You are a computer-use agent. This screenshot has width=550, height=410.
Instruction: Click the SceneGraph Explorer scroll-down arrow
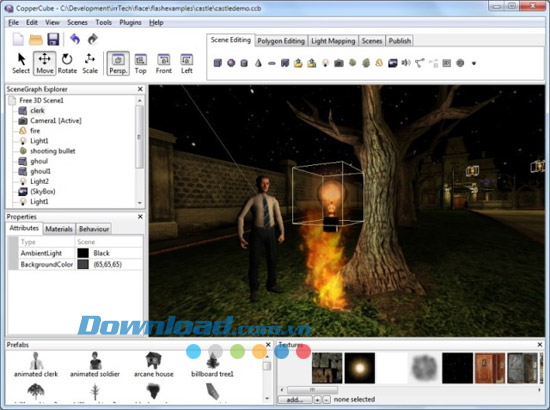pos(140,203)
